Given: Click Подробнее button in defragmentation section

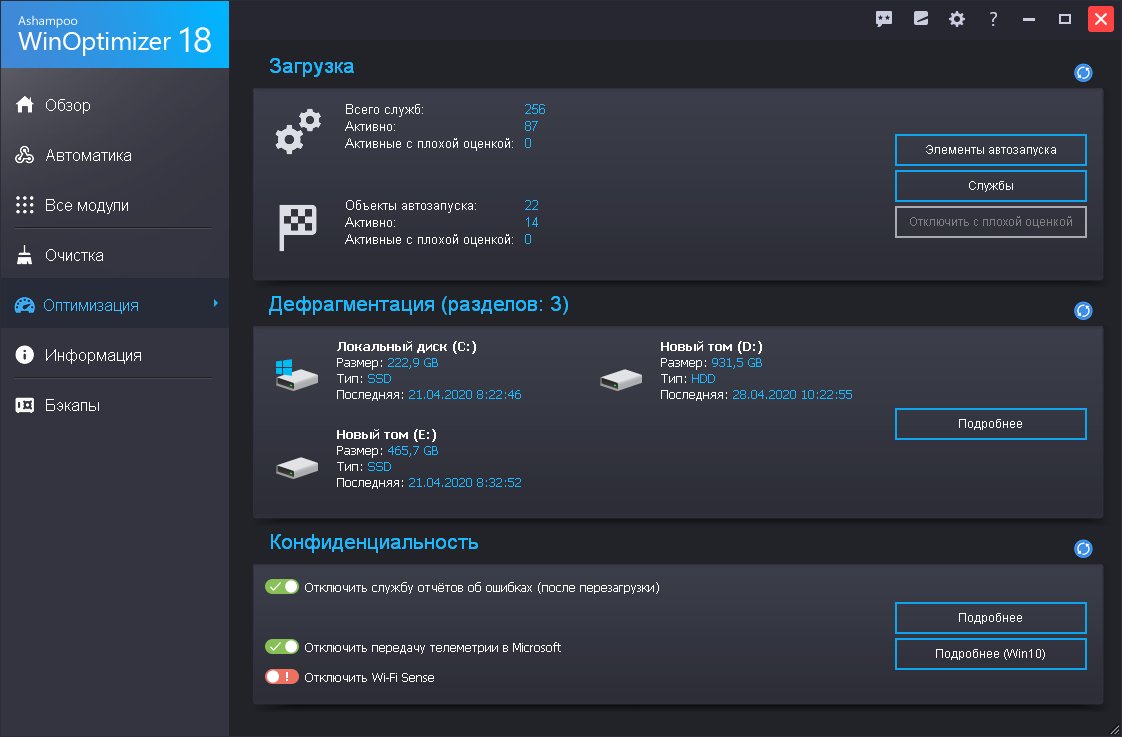Looking at the screenshot, I should tap(990, 424).
